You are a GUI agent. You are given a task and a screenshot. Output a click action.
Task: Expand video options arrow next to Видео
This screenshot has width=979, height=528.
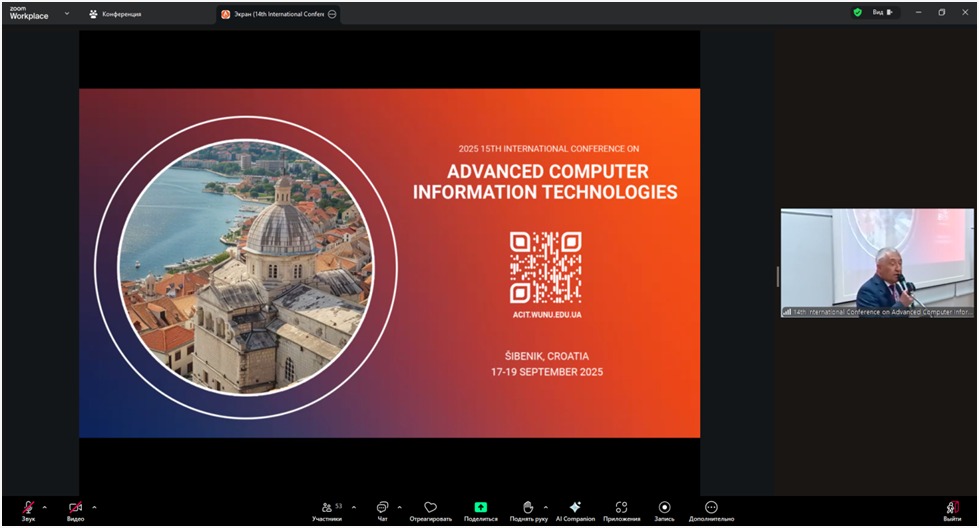94,507
